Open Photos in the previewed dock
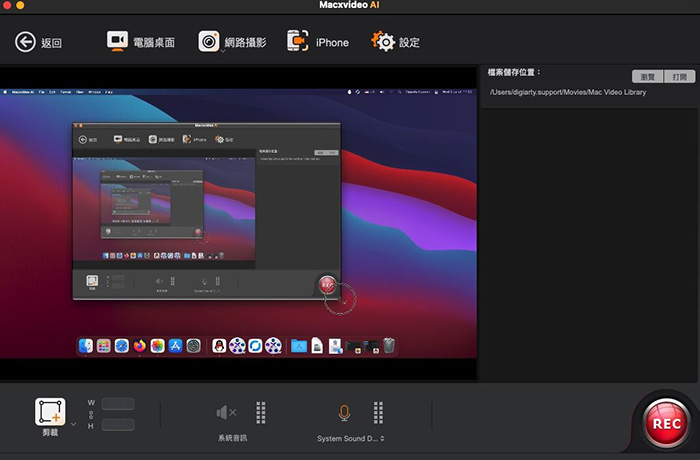This screenshot has width=700, height=460. (x=157, y=346)
